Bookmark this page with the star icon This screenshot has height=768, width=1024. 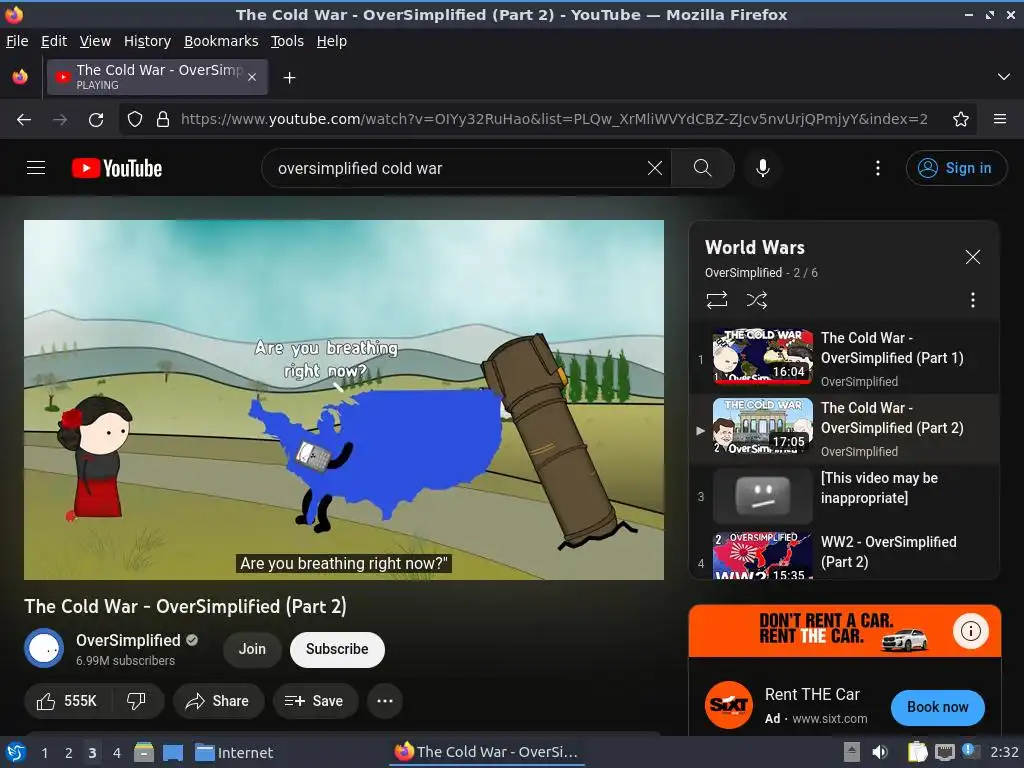[961, 120]
